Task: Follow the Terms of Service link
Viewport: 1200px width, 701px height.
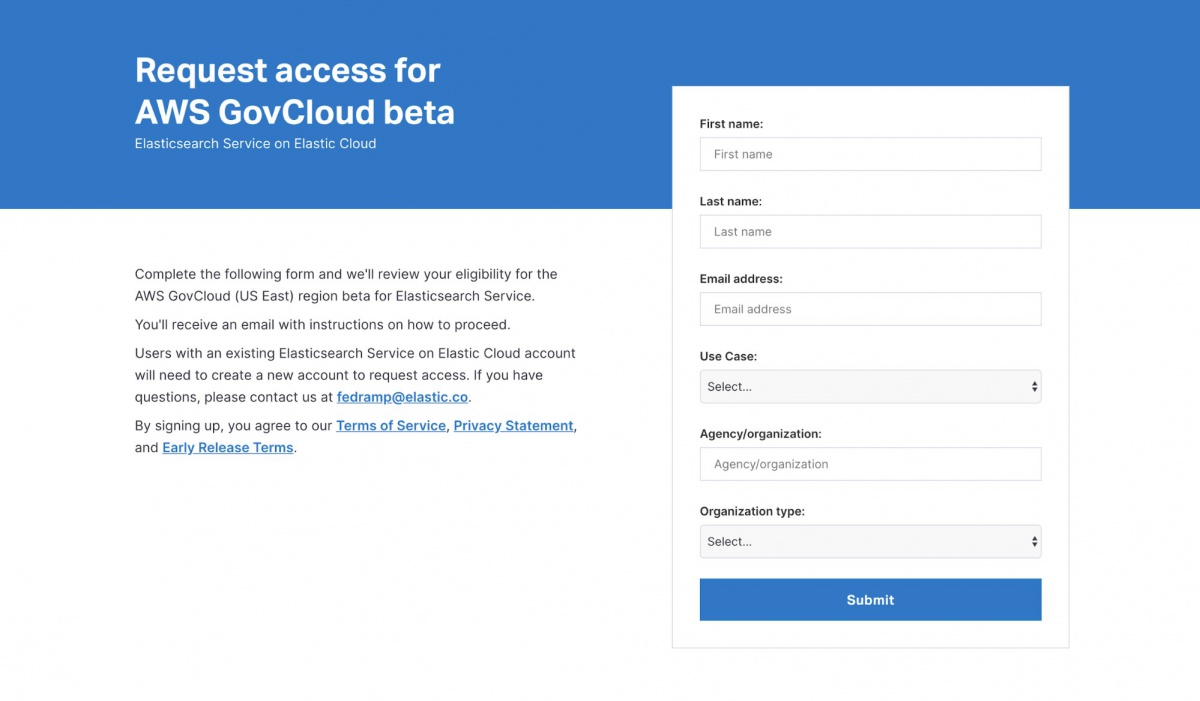Action: pos(390,426)
